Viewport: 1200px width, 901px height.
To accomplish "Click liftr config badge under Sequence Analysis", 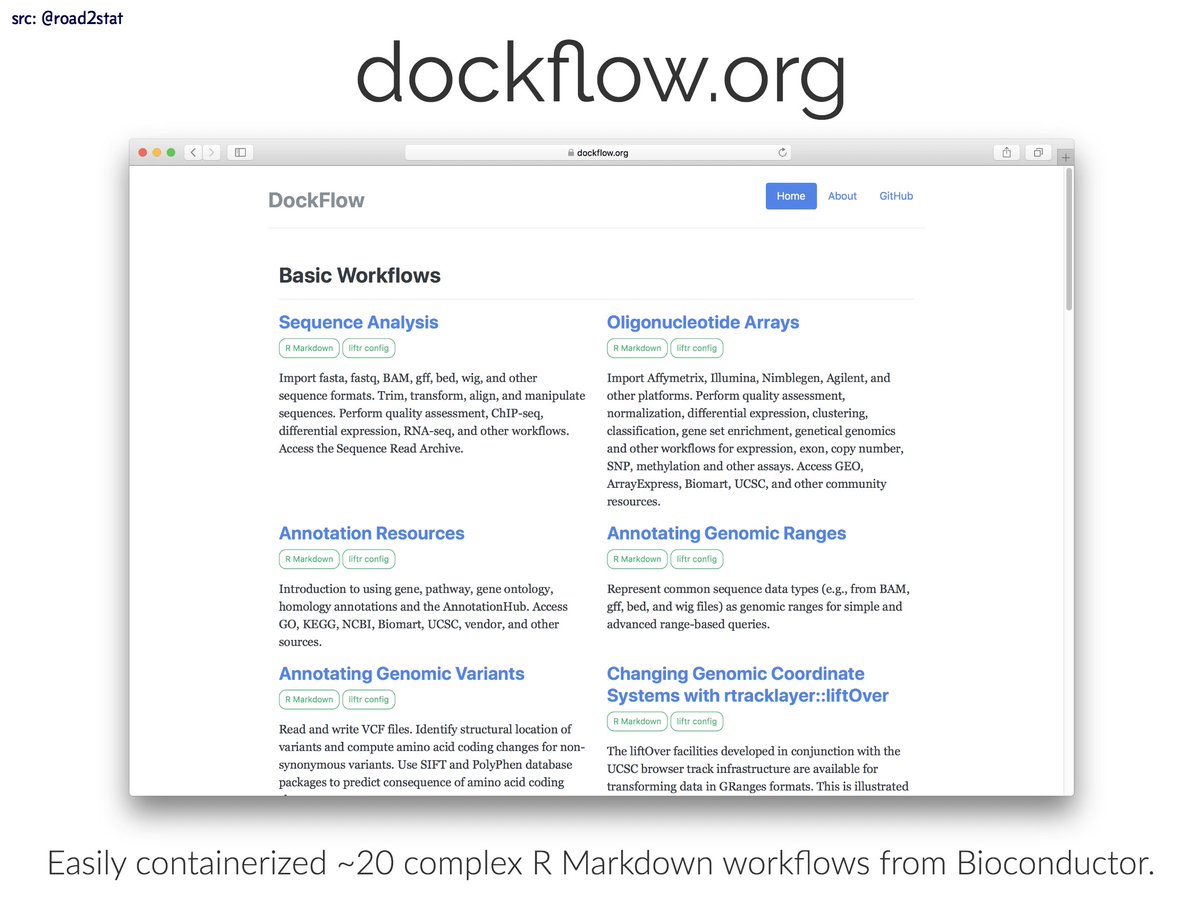I will 369,348.
